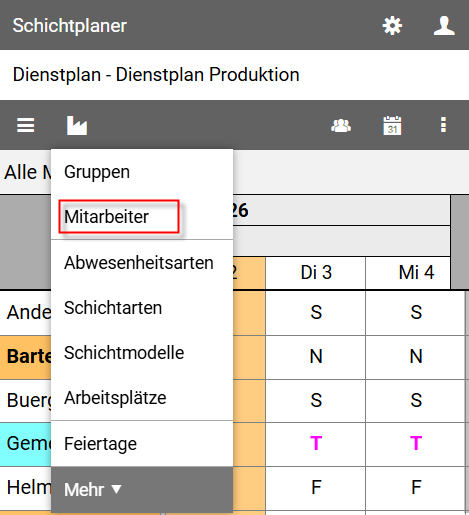Viewport: 469px width, 515px height.
Task: Expand the Mehr submenu
Action: pos(142,489)
